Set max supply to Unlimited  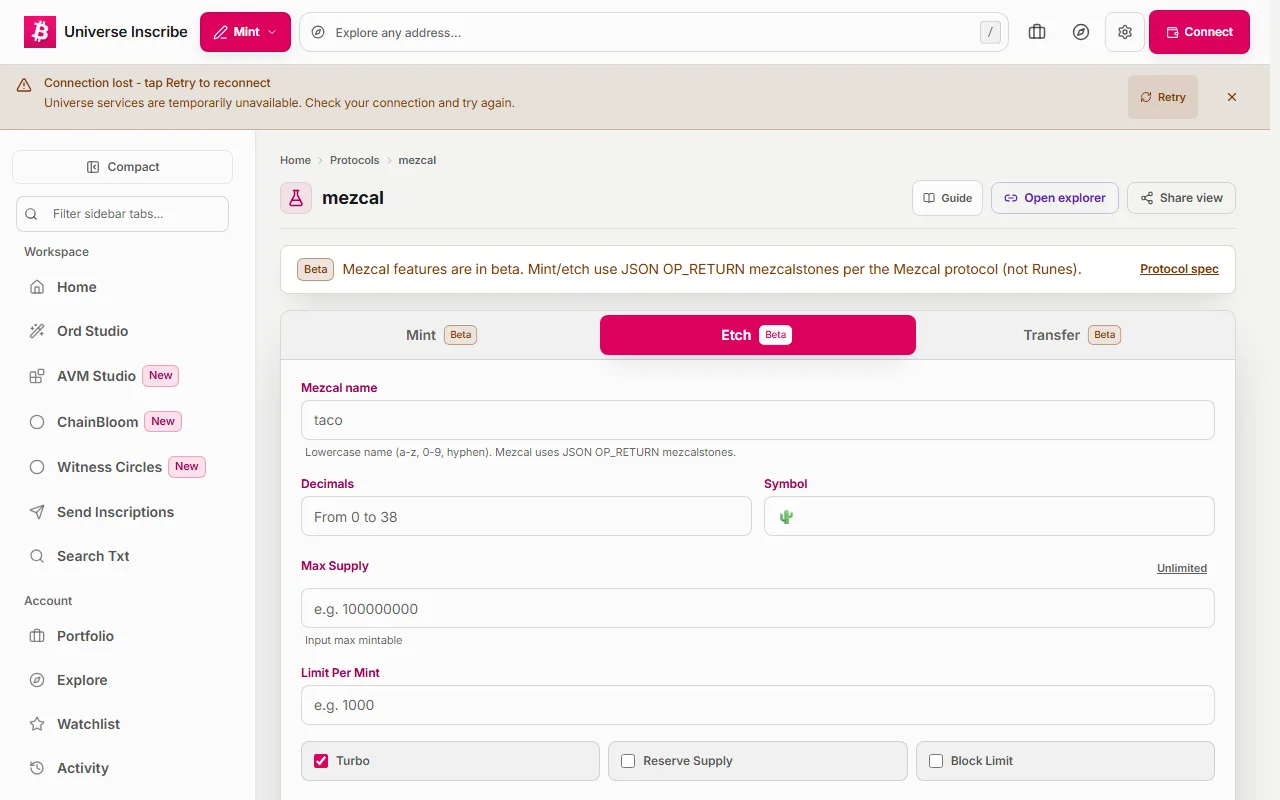click(x=1182, y=568)
